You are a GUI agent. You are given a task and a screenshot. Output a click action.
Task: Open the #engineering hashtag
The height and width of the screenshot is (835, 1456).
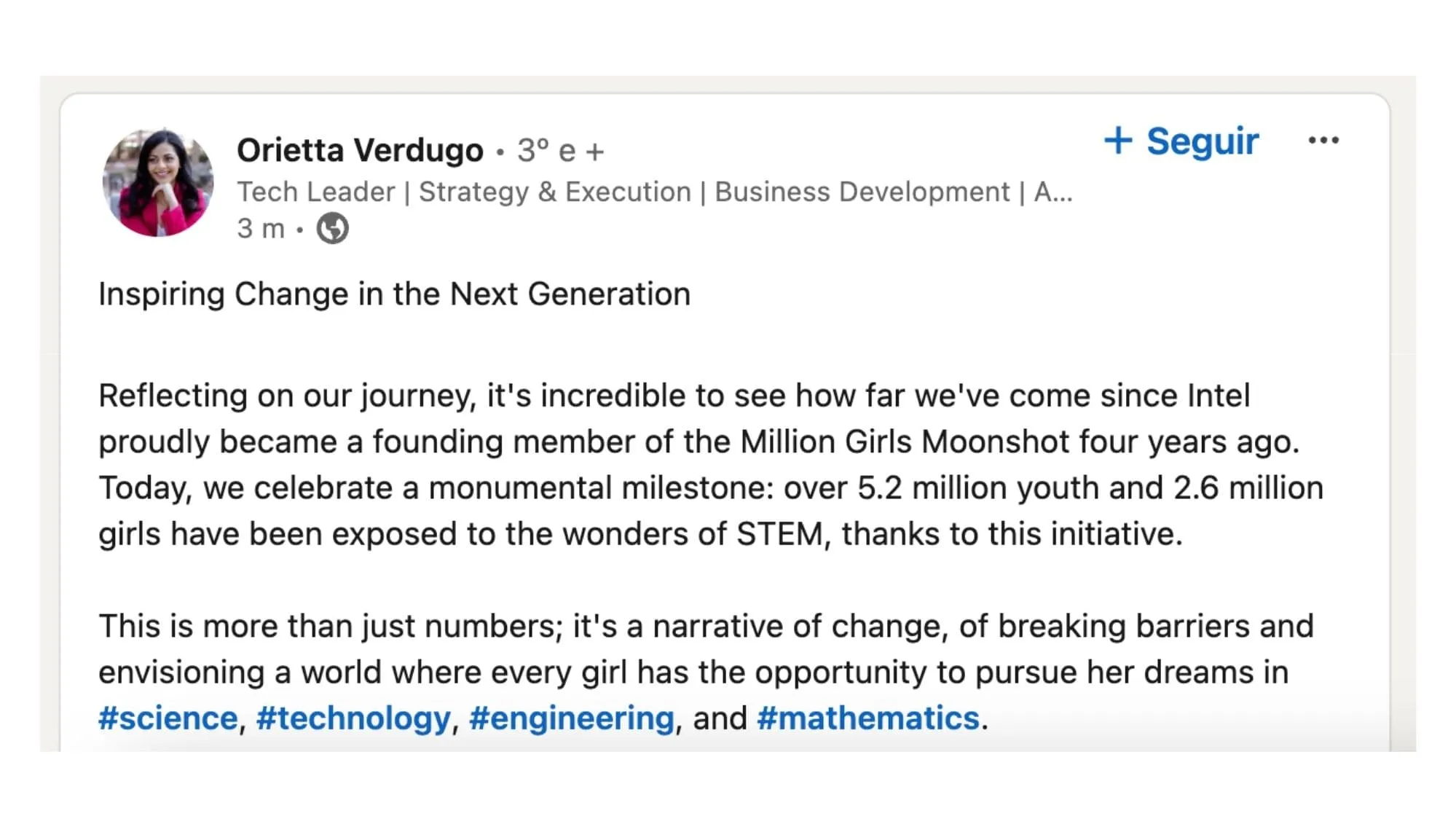(x=572, y=719)
